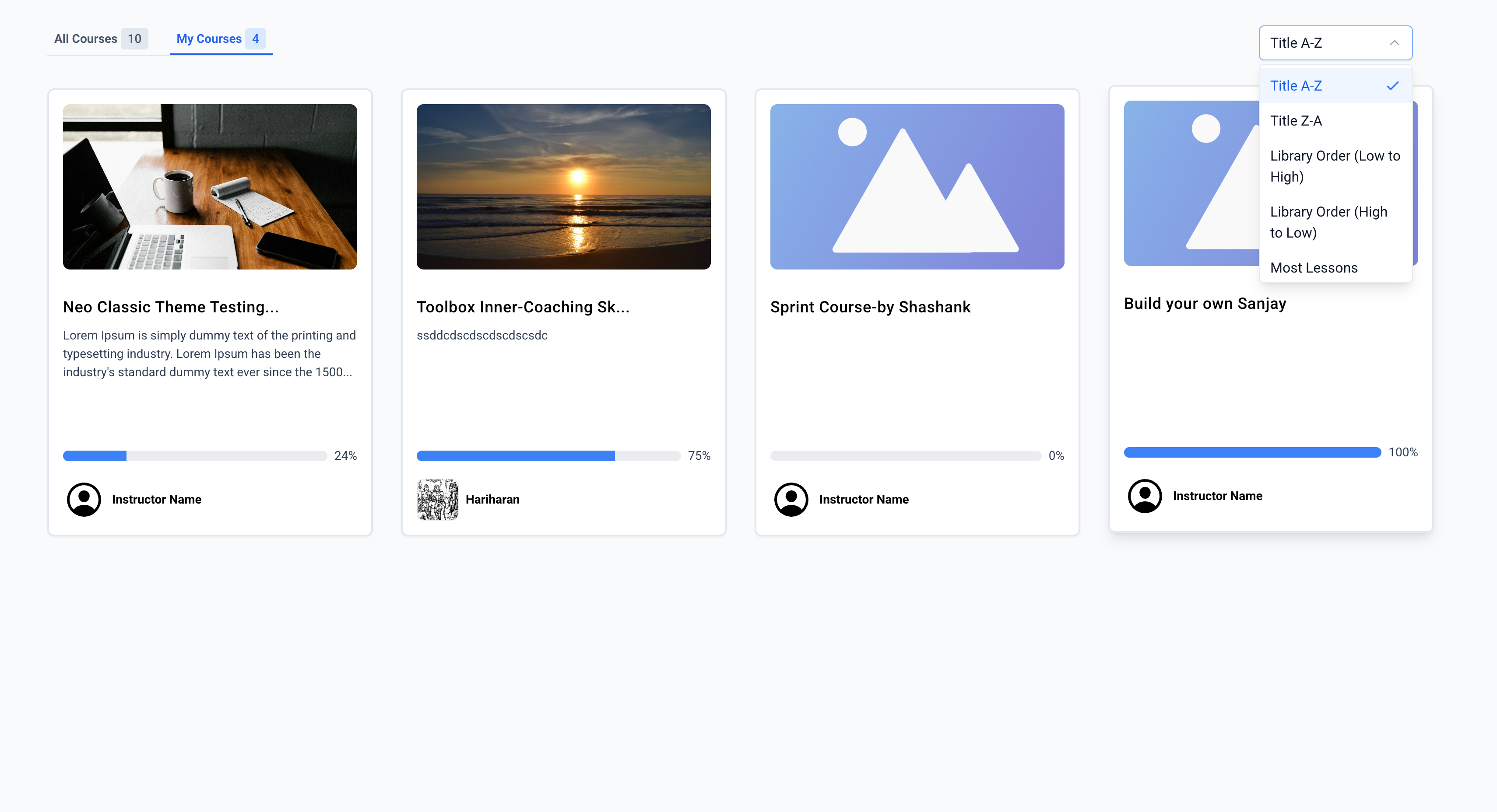
Task: Choose Library Order (Low to High)
Action: pos(1334,166)
